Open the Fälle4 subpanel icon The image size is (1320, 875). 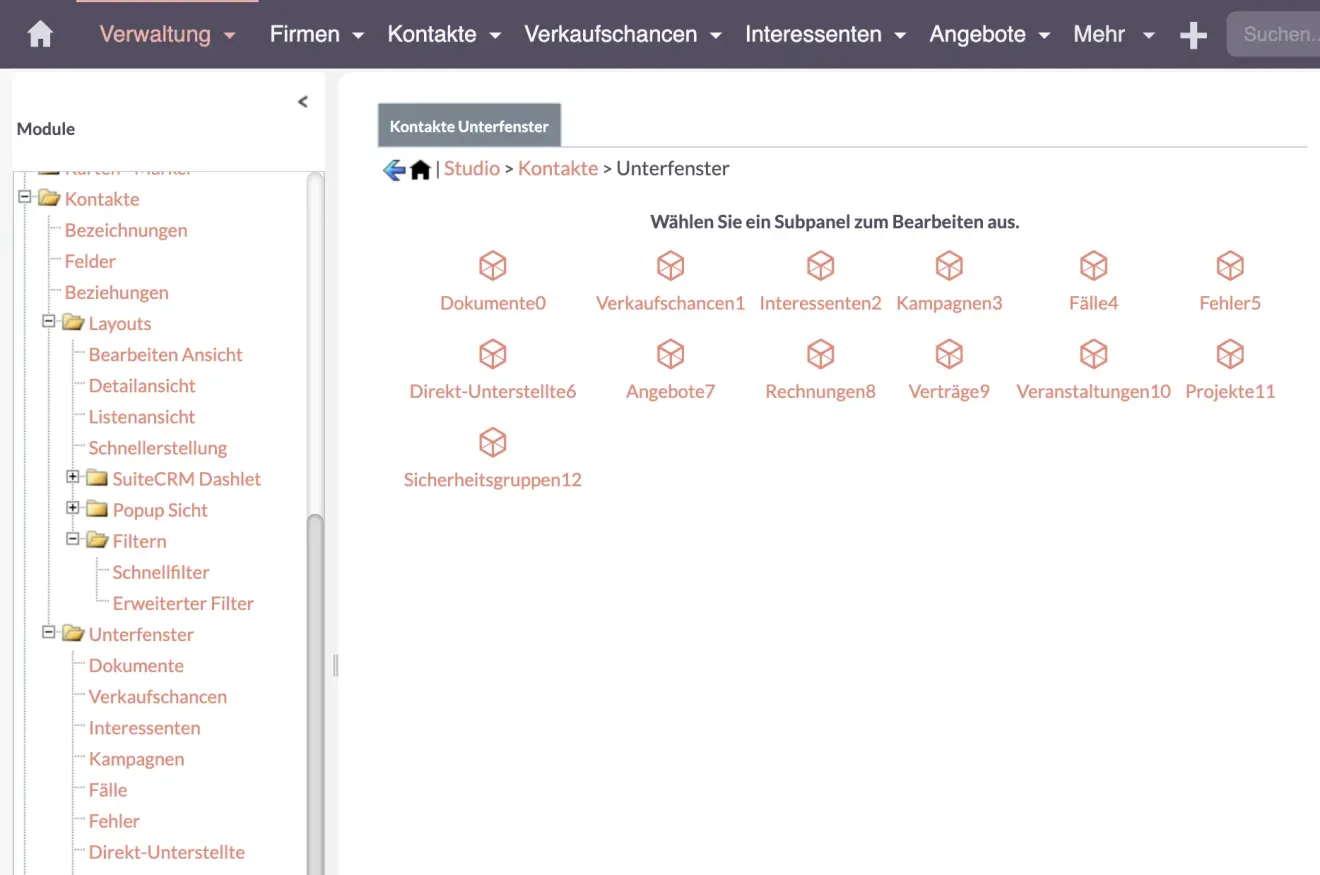(x=1093, y=266)
